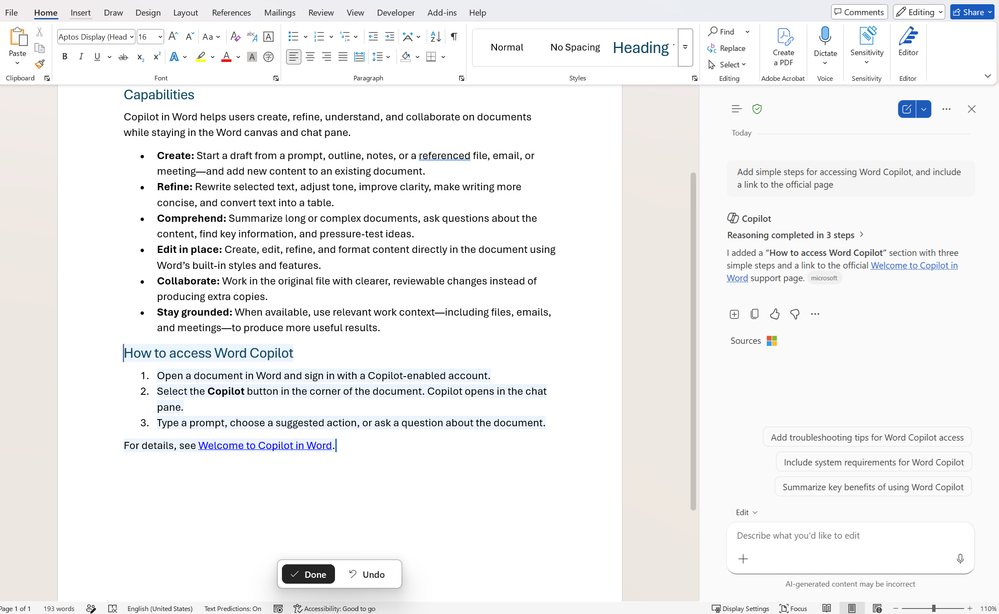Expand the Styles gallery
This screenshot has height=614, width=999.
tap(685, 47)
